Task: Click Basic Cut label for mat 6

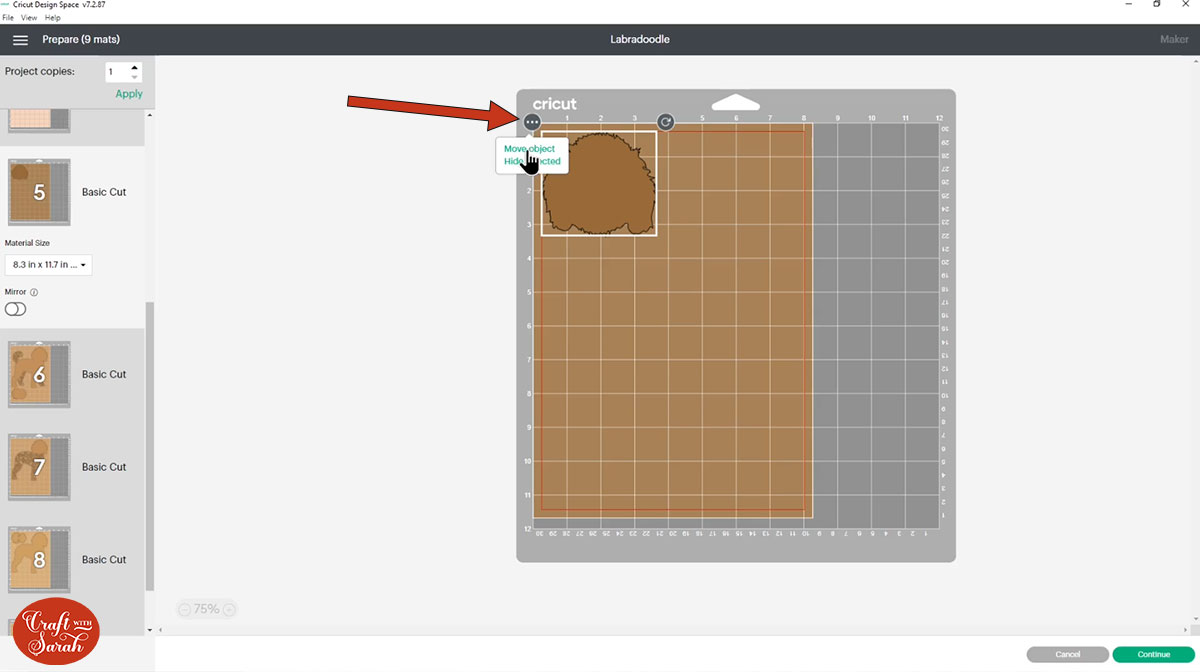Action: click(104, 375)
